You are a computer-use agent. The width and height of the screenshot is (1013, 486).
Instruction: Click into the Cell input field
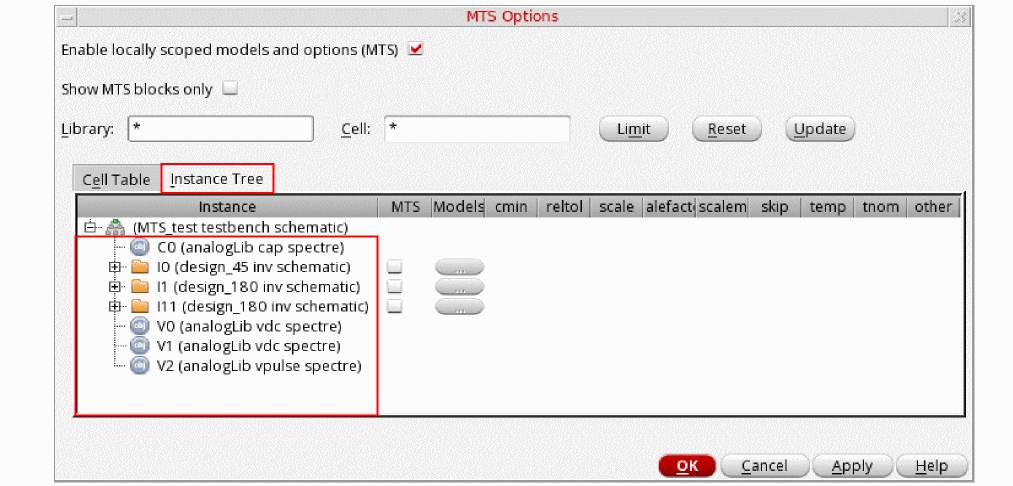[x=477, y=129]
